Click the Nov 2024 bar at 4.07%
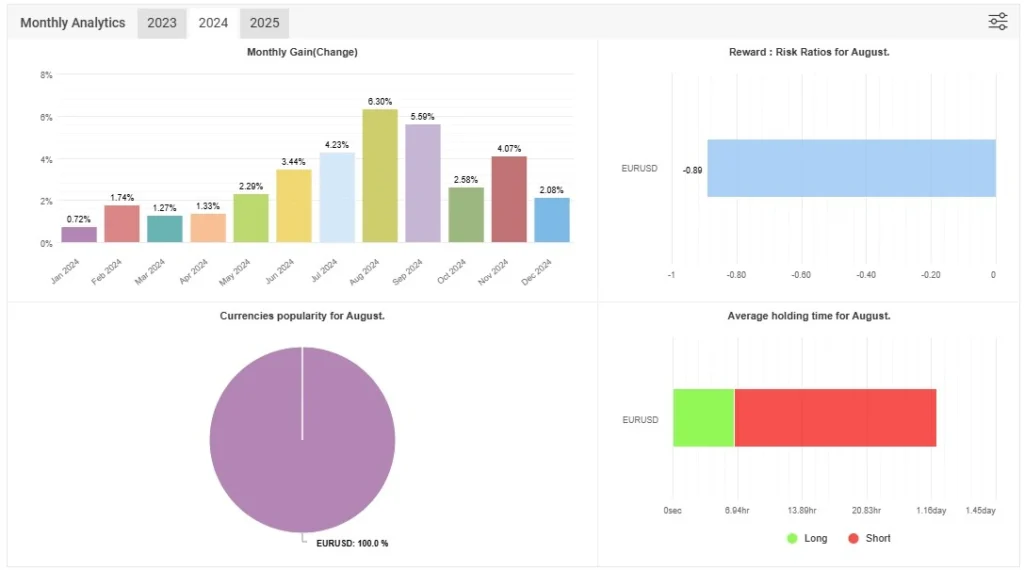The height and width of the screenshot is (570, 1024). coord(509,199)
